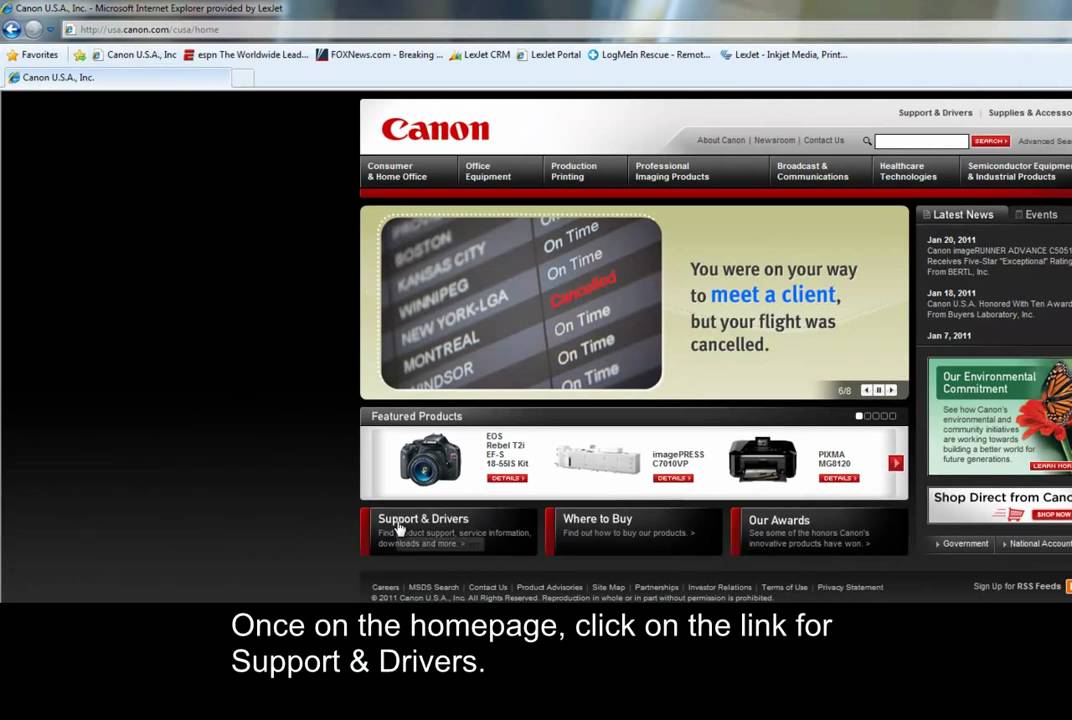Open the Government link

(x=961, y=544)
